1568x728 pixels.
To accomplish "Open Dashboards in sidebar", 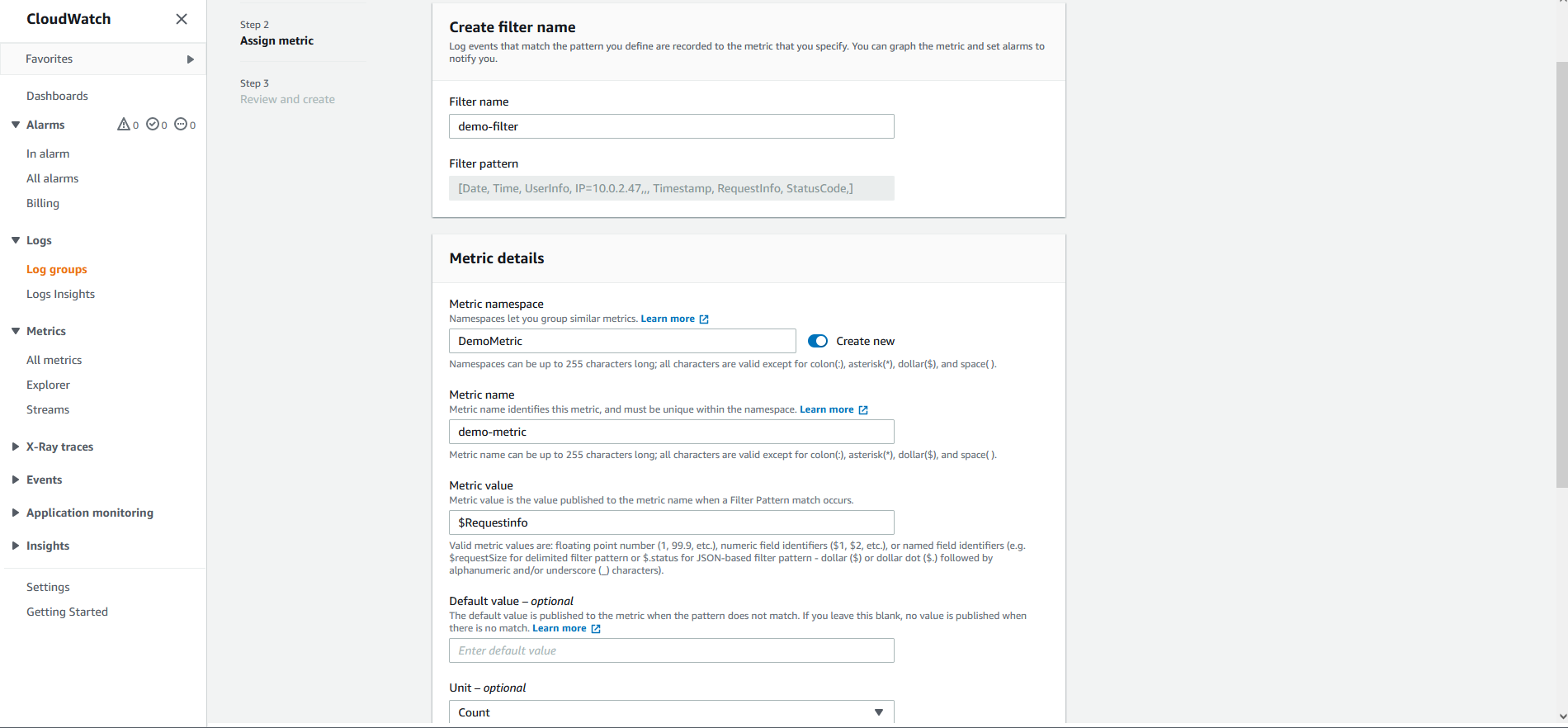I will pyautogui.click(x=57, y=96).
